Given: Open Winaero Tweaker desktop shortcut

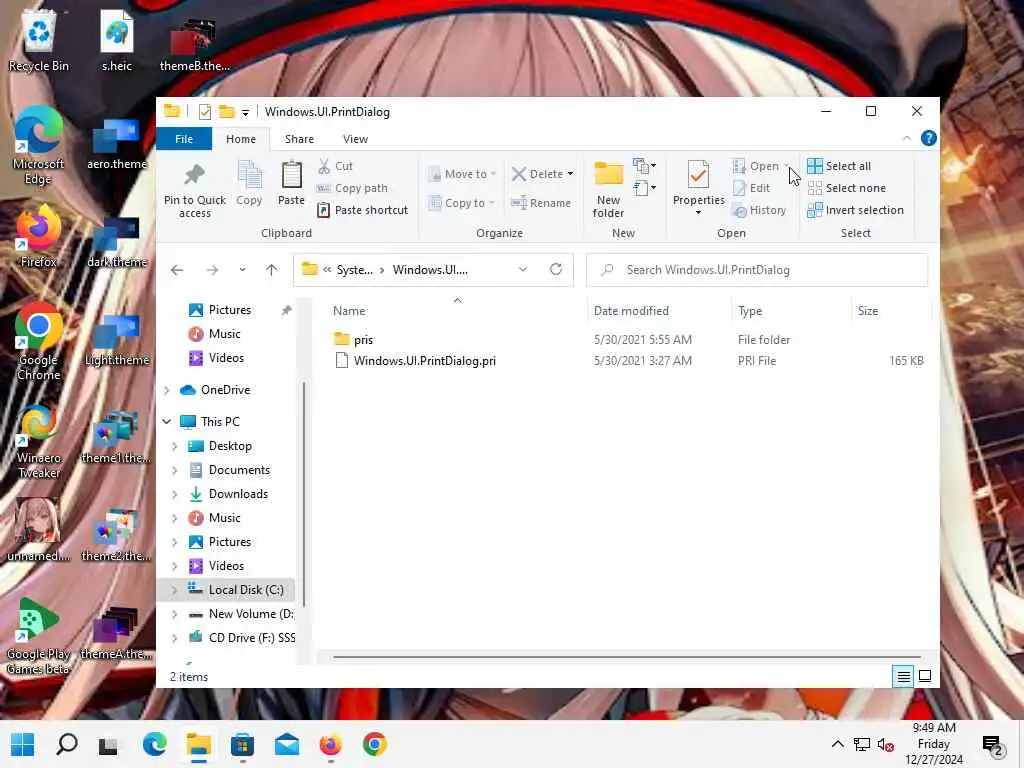Looking at the screenshot, I should click(x=39, y=441).
